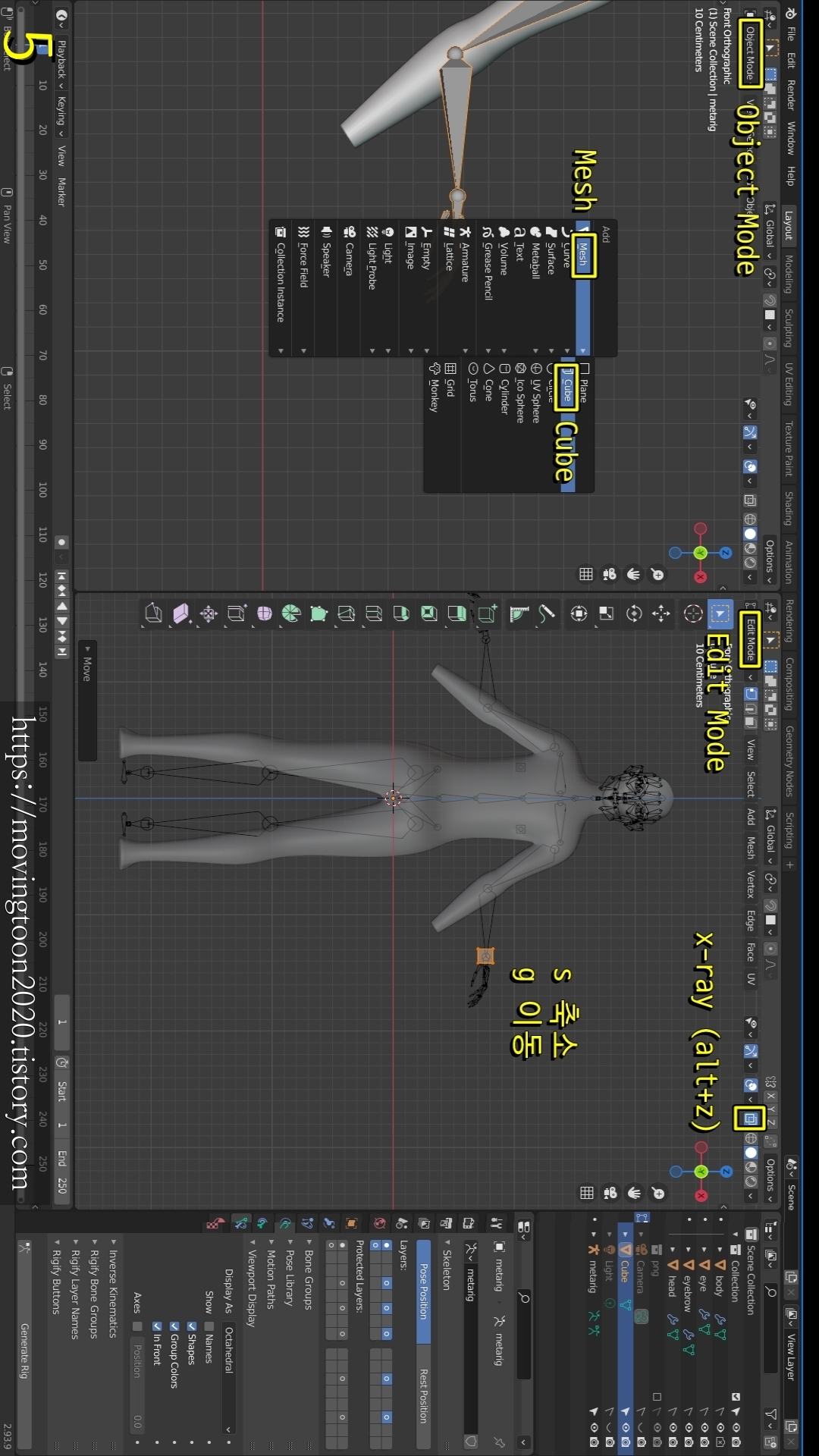The width and height of the screenshot is (819, 1456).
Task: Uncheck the Shapes checkbox
Action: [x=191, y=1326]
